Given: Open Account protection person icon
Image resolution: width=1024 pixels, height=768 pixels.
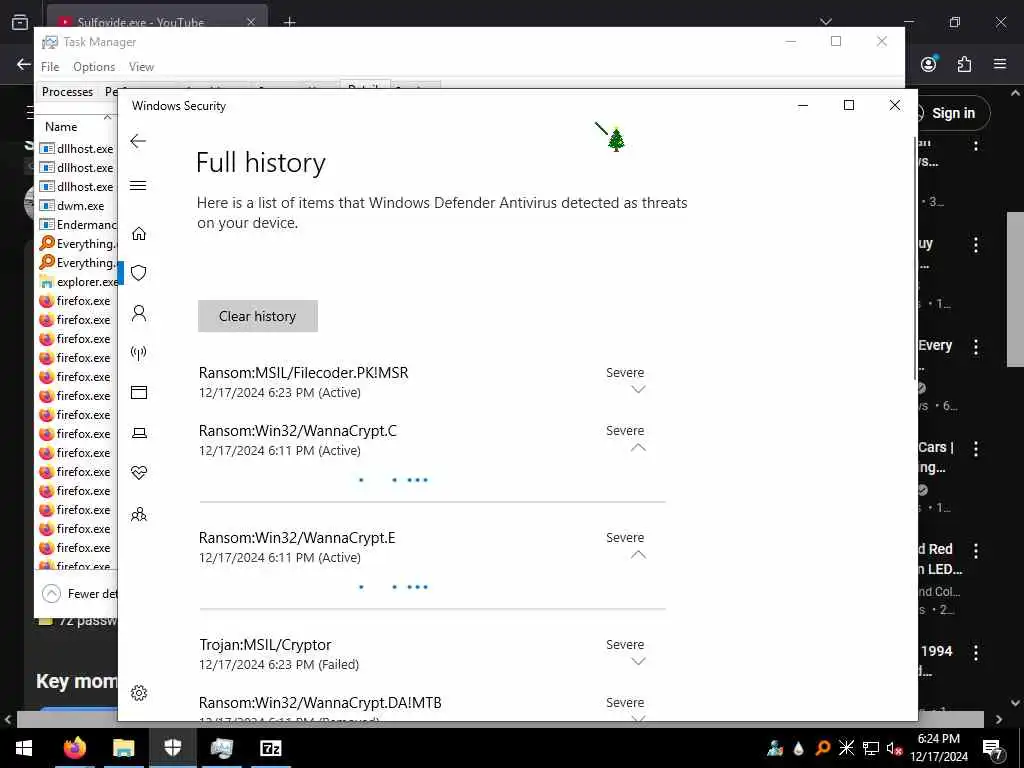Looking at the screenshot, I should click(x=138, y=313).
